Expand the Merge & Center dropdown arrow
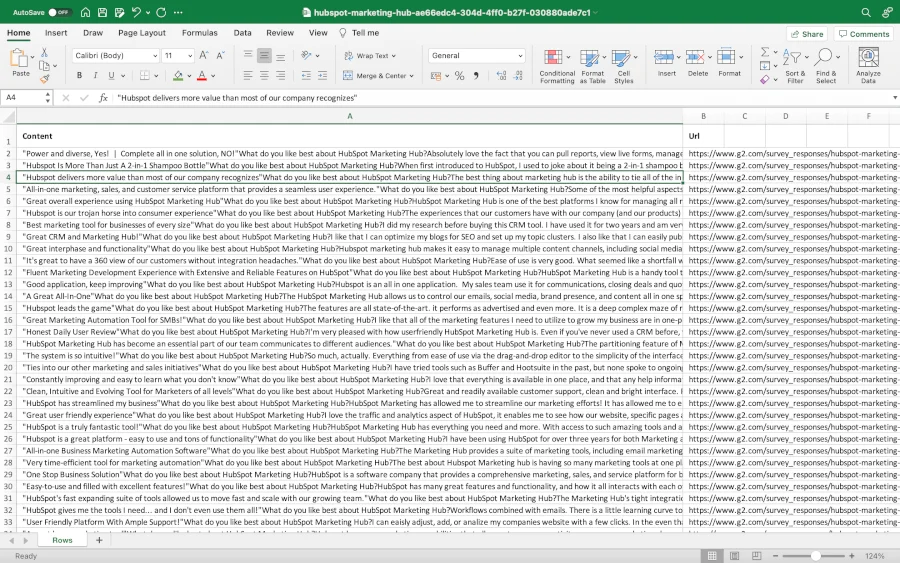The height and width of the screenshot is (563, 900). 412,76
